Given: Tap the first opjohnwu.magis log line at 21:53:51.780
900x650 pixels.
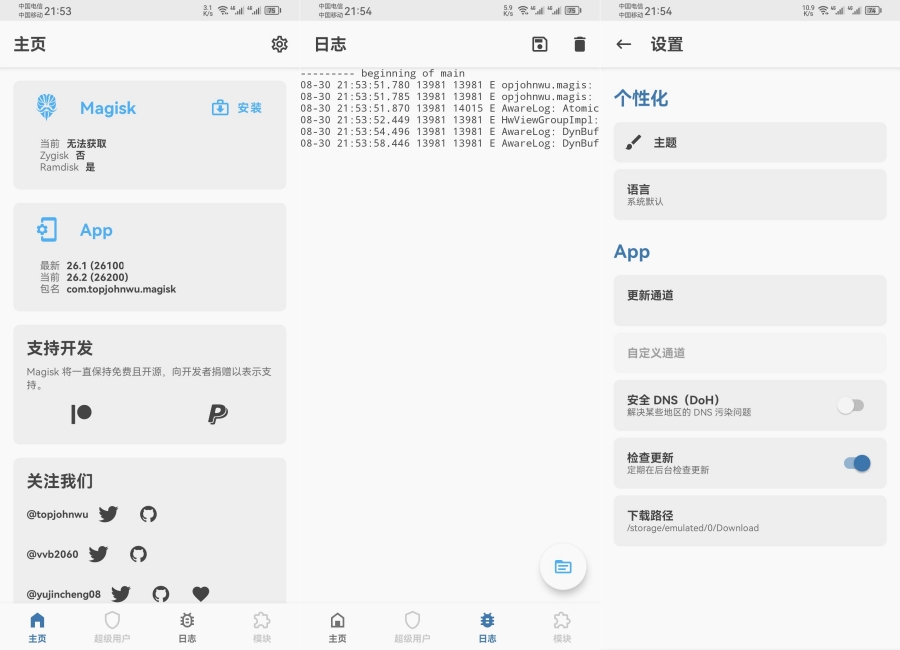Looking at the screenshot, I should tap(449, 85).
